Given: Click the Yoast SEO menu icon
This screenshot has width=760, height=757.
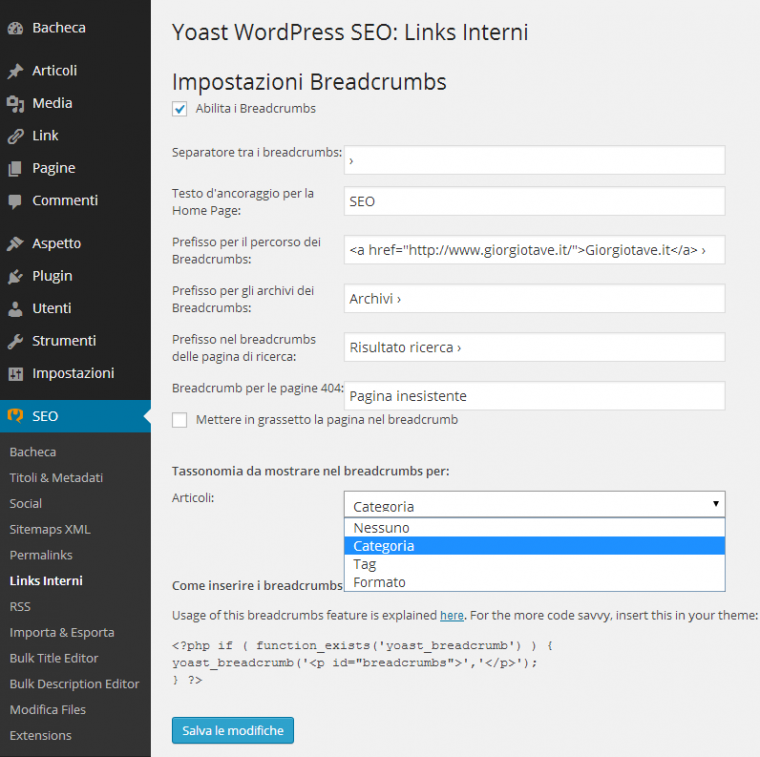Looking at the screenshot, I should point(16,416).
